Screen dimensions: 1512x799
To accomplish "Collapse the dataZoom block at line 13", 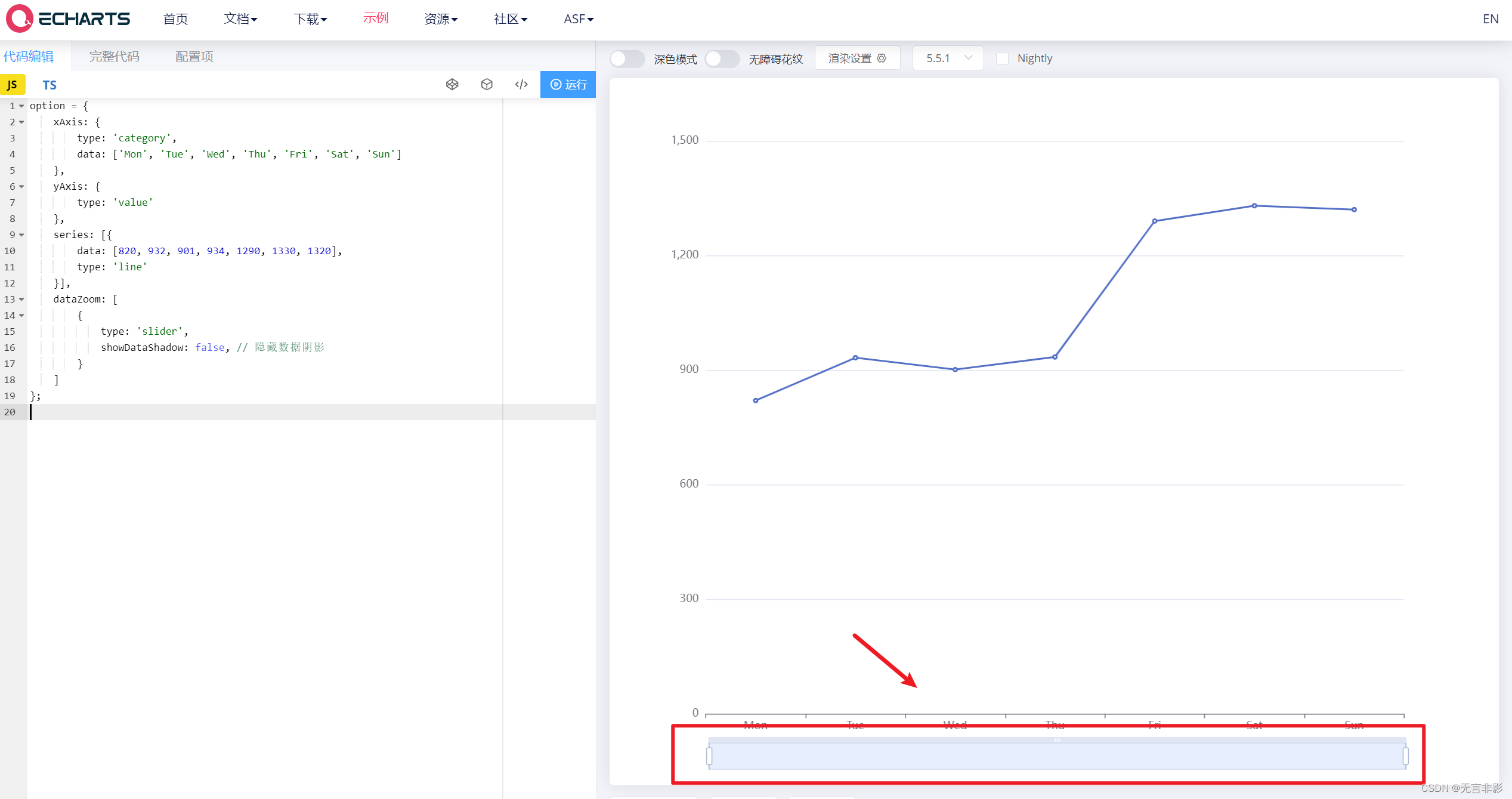I will pyautogui.click(x=21, y=300).
